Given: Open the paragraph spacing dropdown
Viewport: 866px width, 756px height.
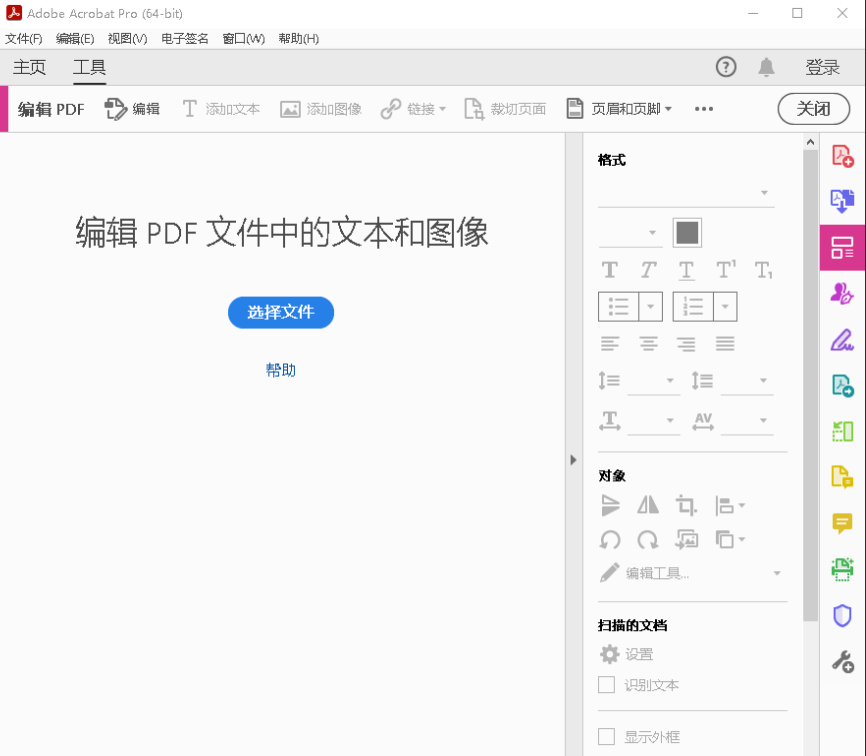Looking at the screenshot, I should click(x=747, y=380).
